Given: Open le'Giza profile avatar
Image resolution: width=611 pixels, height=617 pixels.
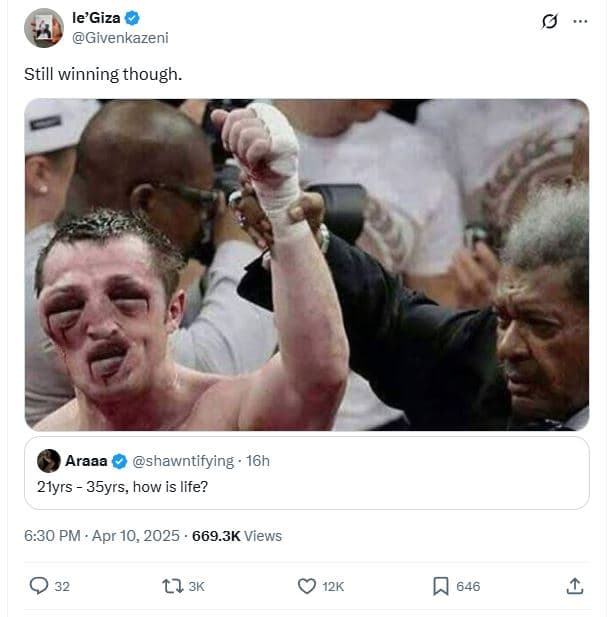Looking at the screenshot, I should (44, 28).
